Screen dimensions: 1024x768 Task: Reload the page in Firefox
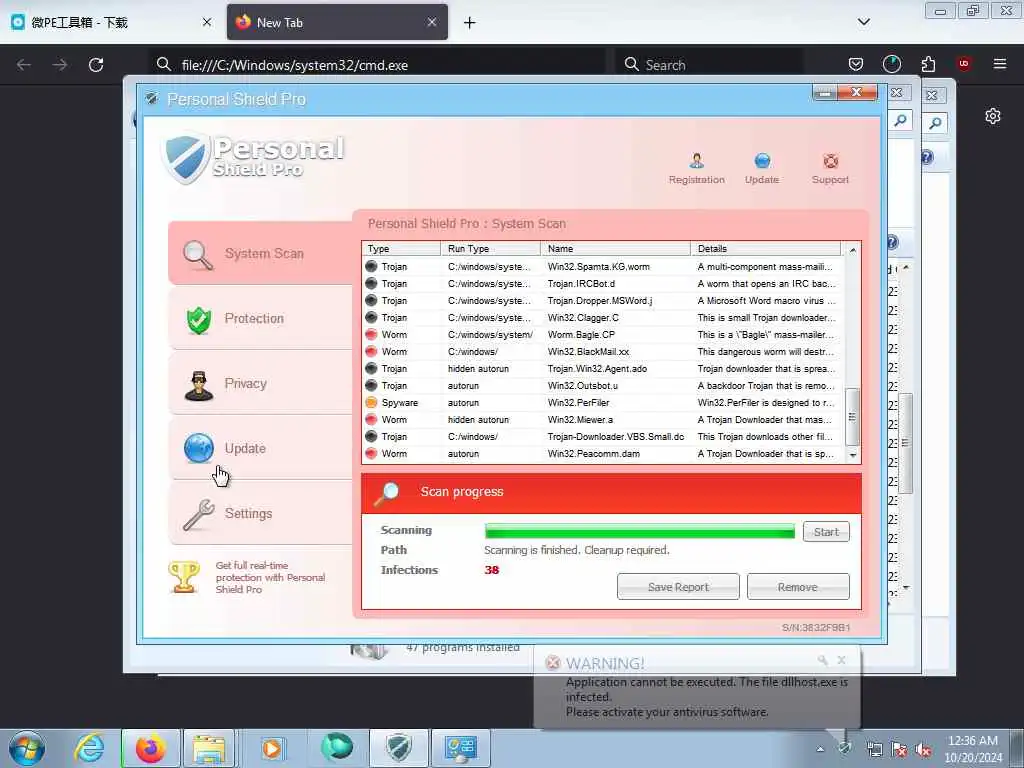pos(96,65)
